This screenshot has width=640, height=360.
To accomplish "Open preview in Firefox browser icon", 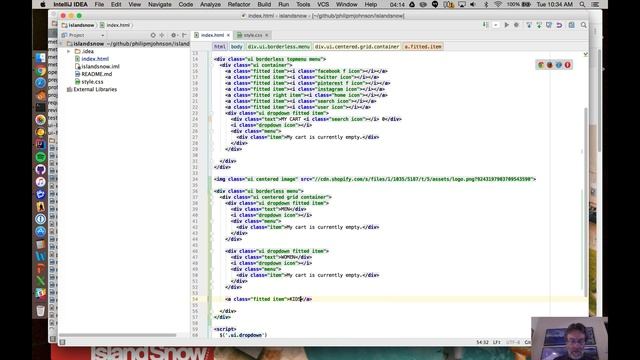I will pyautogui.click(x=550, y=65).
